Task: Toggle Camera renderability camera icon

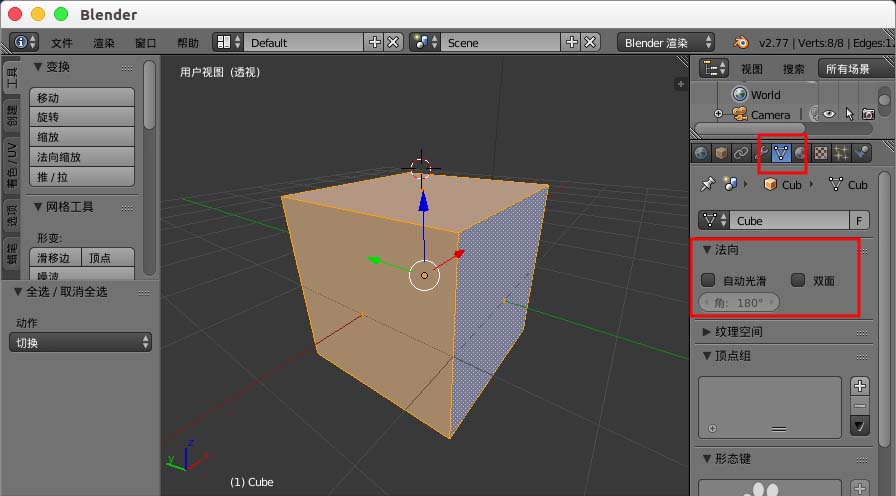Action: point(869,114)
